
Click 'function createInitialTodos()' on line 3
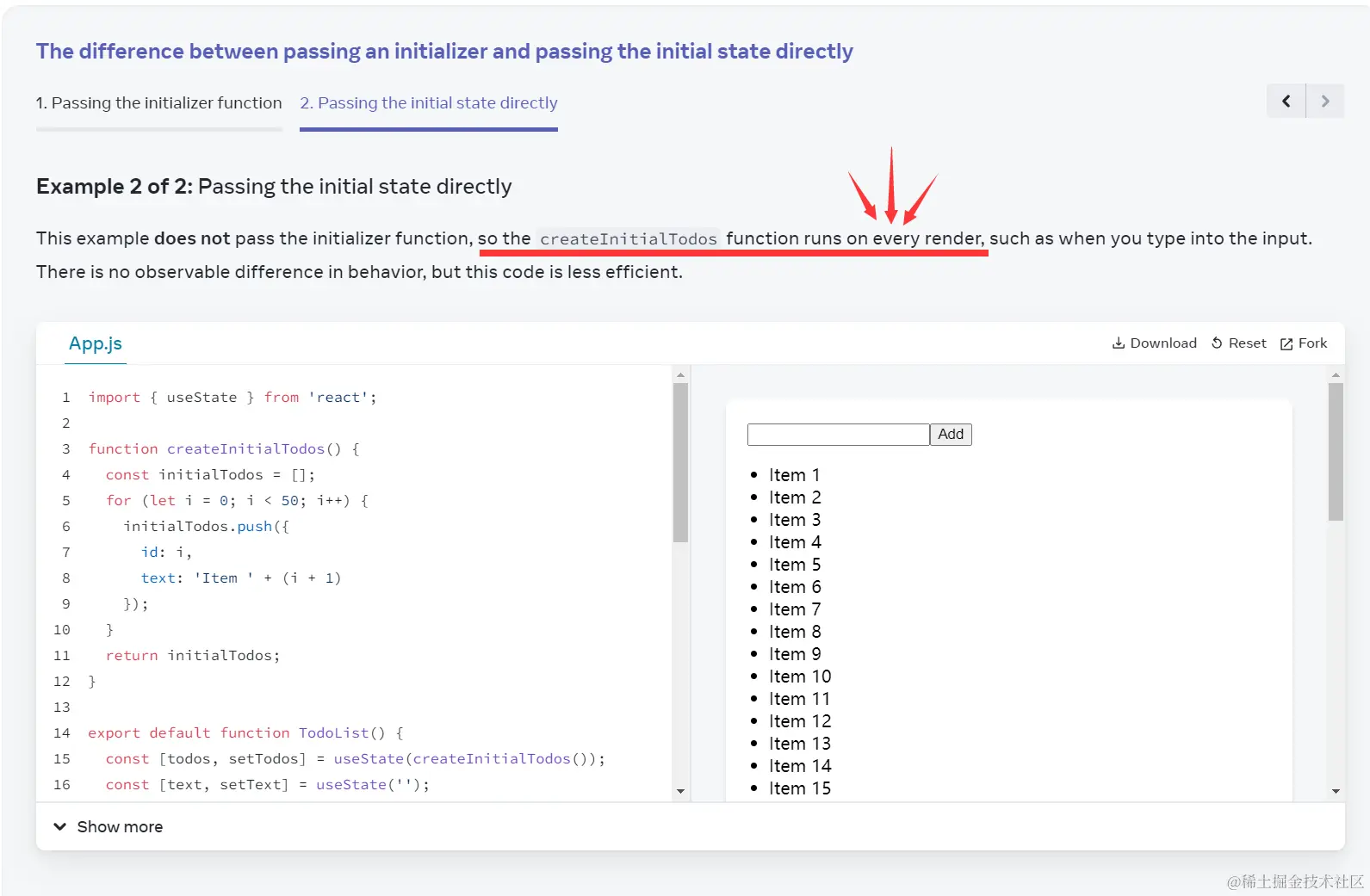click(x=214, y=449)
